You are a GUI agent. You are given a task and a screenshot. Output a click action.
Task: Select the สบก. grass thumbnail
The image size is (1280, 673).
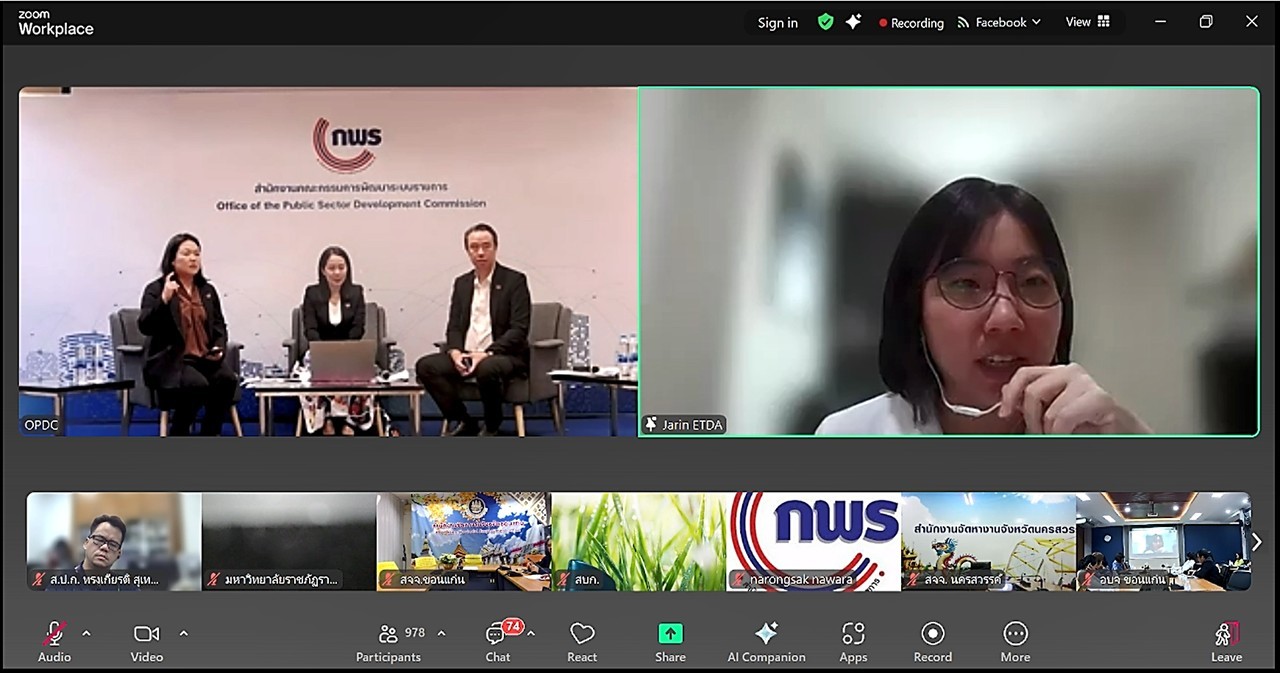[x=638, y=542]
